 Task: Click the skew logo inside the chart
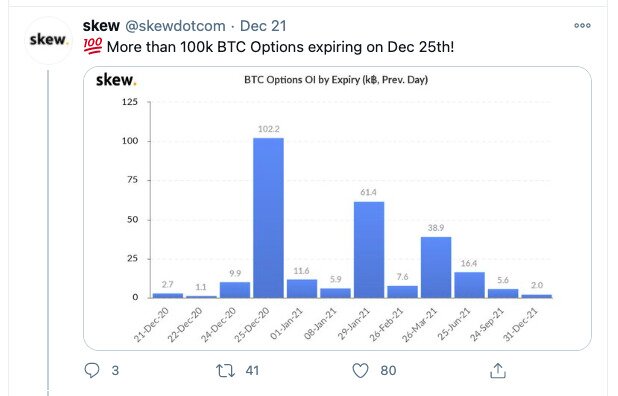click(x=116, y=80)
